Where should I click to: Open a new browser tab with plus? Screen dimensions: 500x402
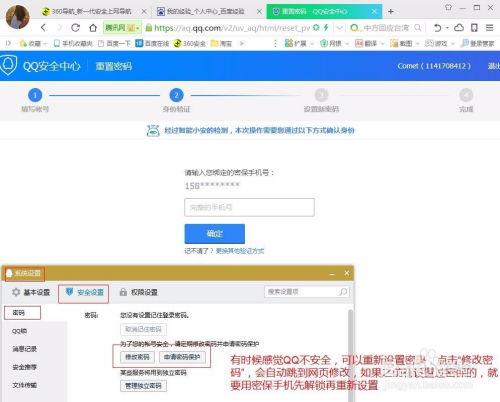point(391,12)
